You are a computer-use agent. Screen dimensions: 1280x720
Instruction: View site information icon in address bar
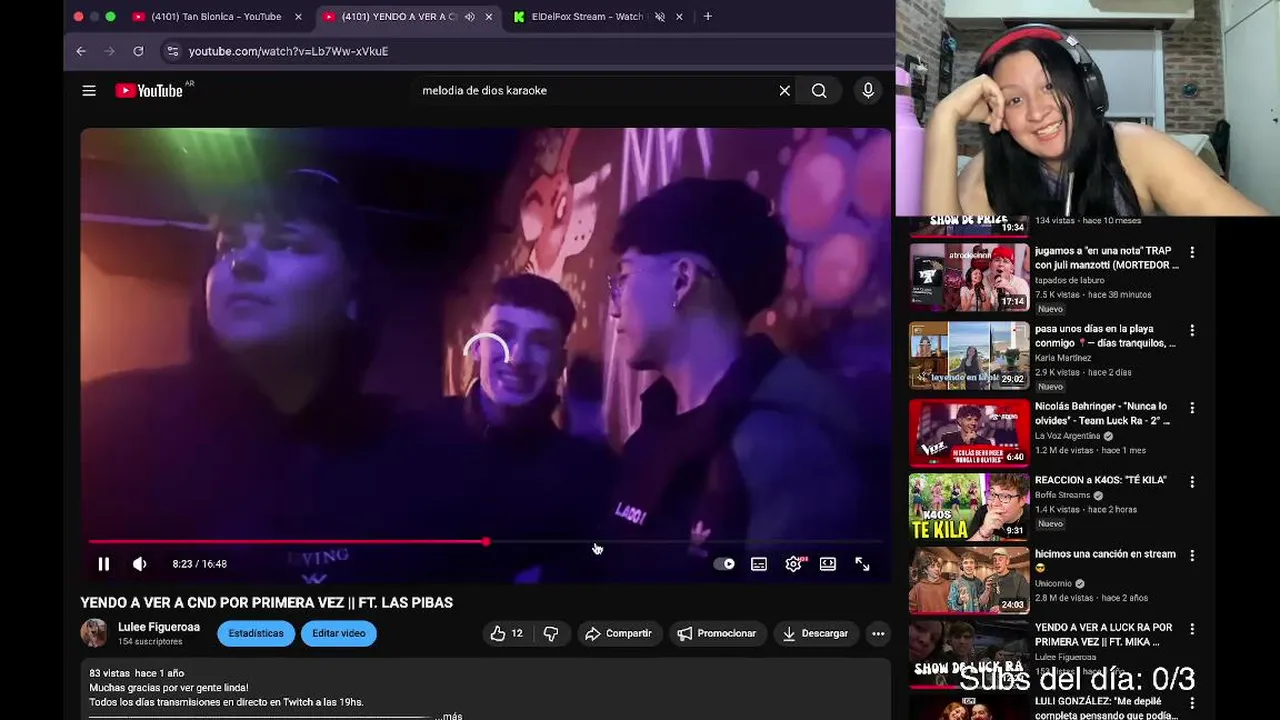coord(173,51)
